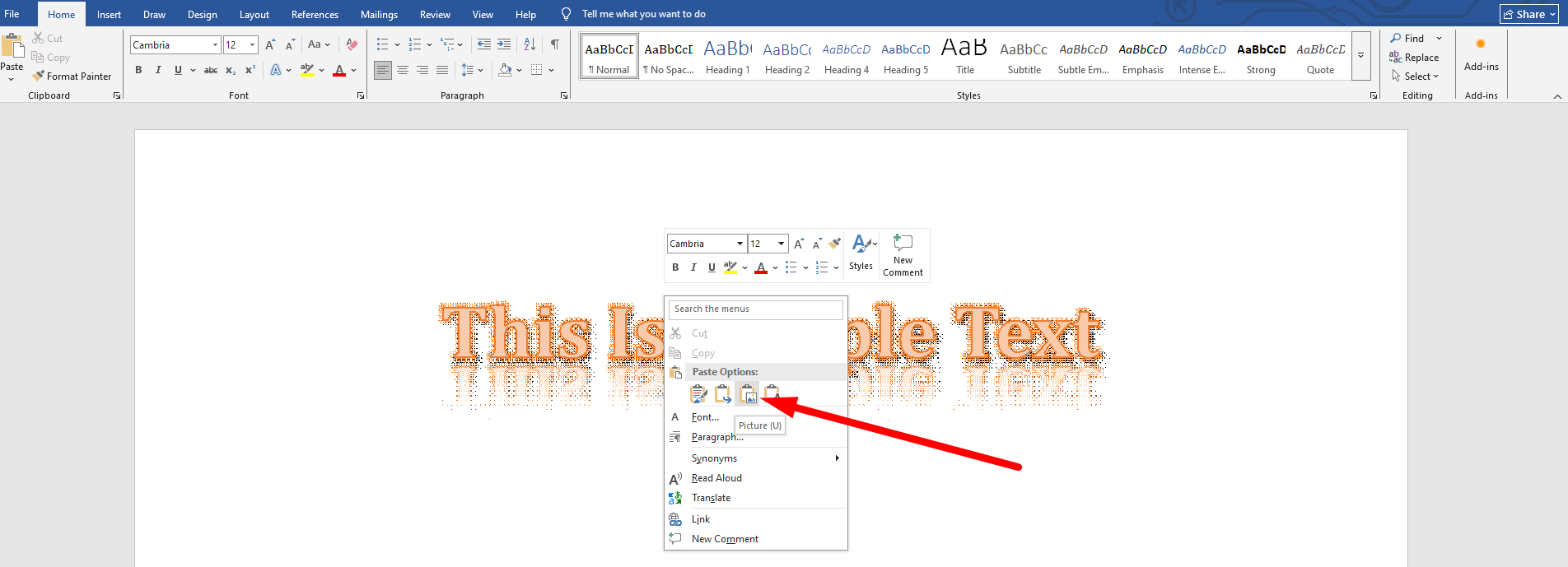Expand the Styles gallery more button
The height and width of the screenshot is (567, 1568).
[x=1361, y=56]
